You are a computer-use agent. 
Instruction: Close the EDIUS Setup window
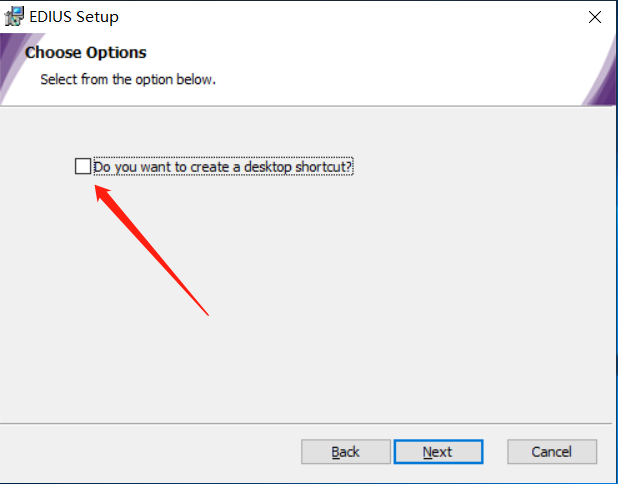point(595,17)
